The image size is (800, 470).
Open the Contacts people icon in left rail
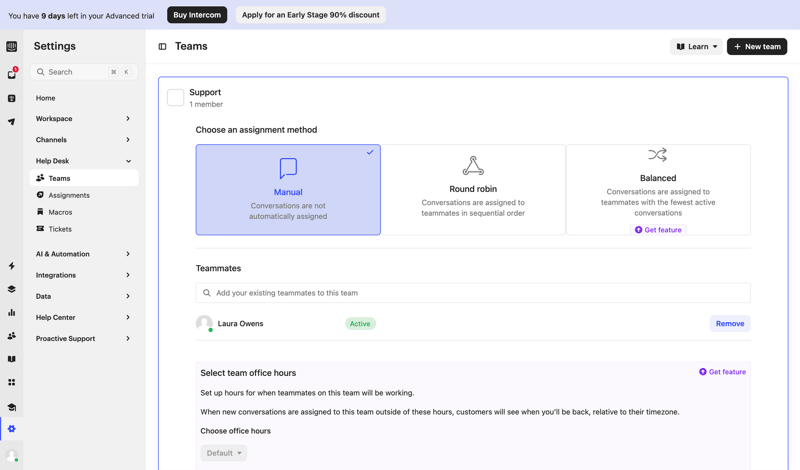coord(11,336)
